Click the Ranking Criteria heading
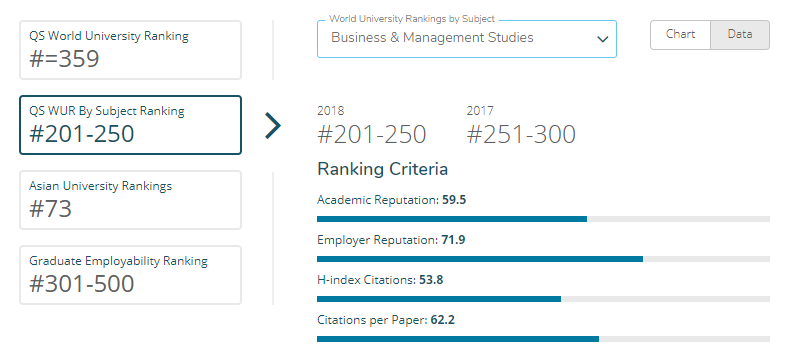Image resolution: width=797 pixels, height=361 pixels. tap(382, 169)
